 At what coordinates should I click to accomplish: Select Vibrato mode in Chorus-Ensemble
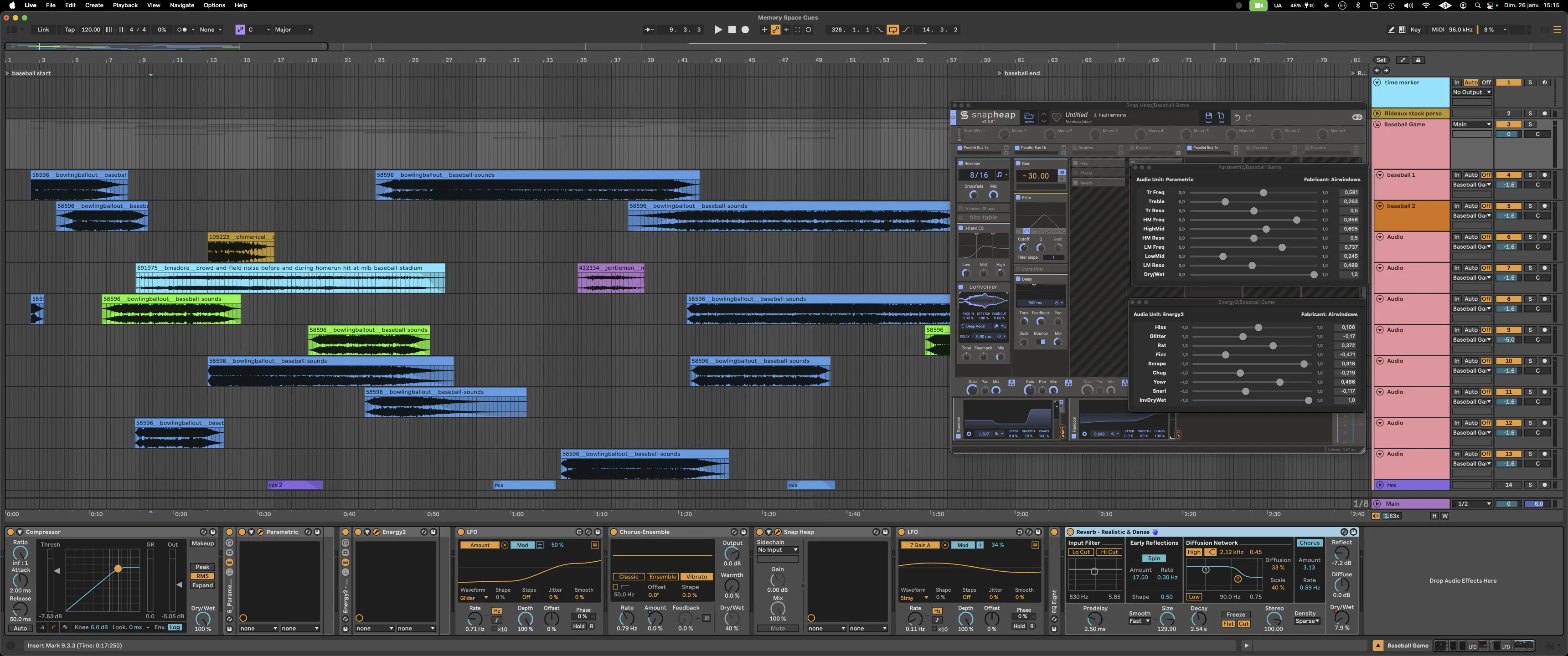click(696, 576)
